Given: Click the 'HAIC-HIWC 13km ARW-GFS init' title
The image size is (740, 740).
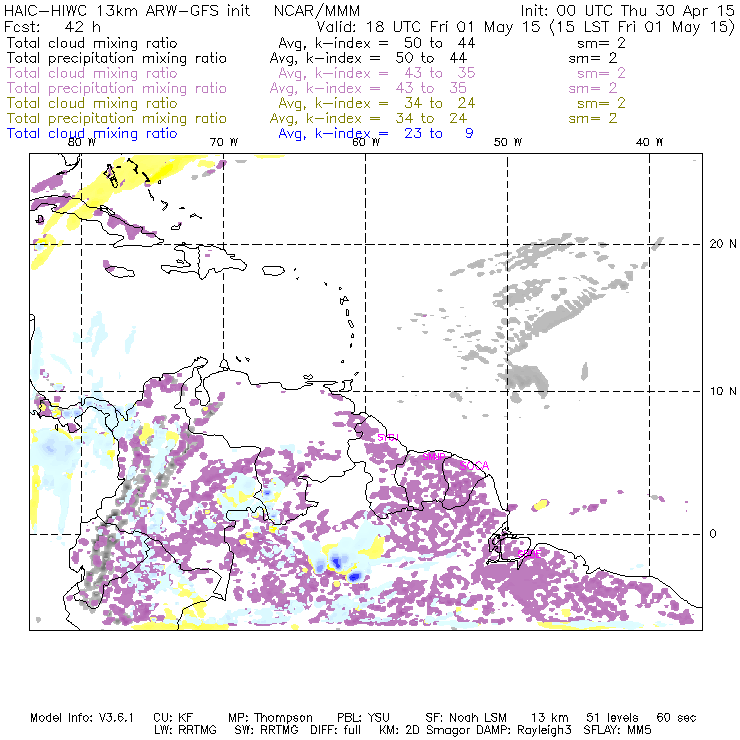Looking at the screenshot, I should [x=127, y=10].
